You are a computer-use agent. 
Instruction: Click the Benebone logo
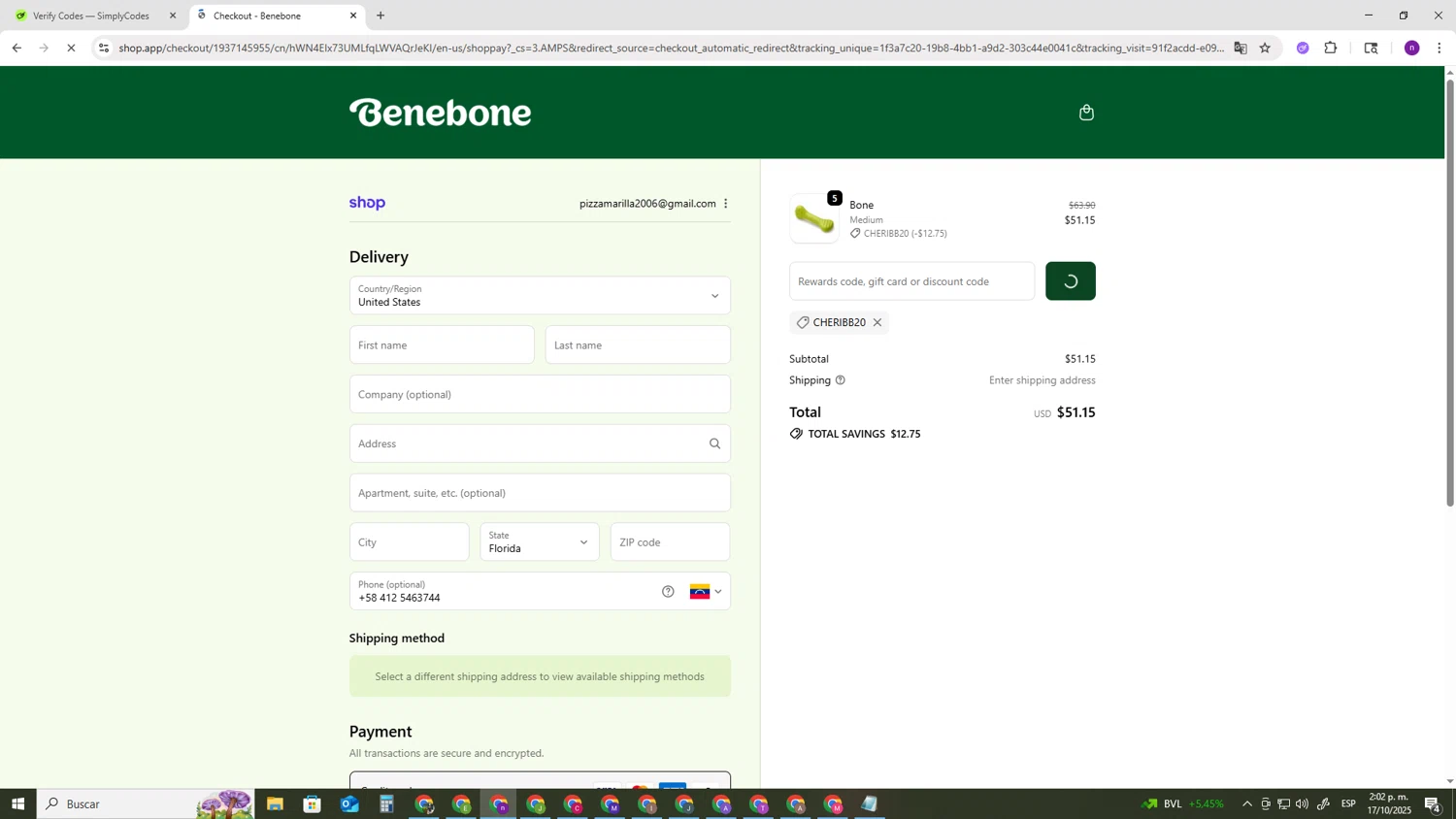tap(441, 113)
